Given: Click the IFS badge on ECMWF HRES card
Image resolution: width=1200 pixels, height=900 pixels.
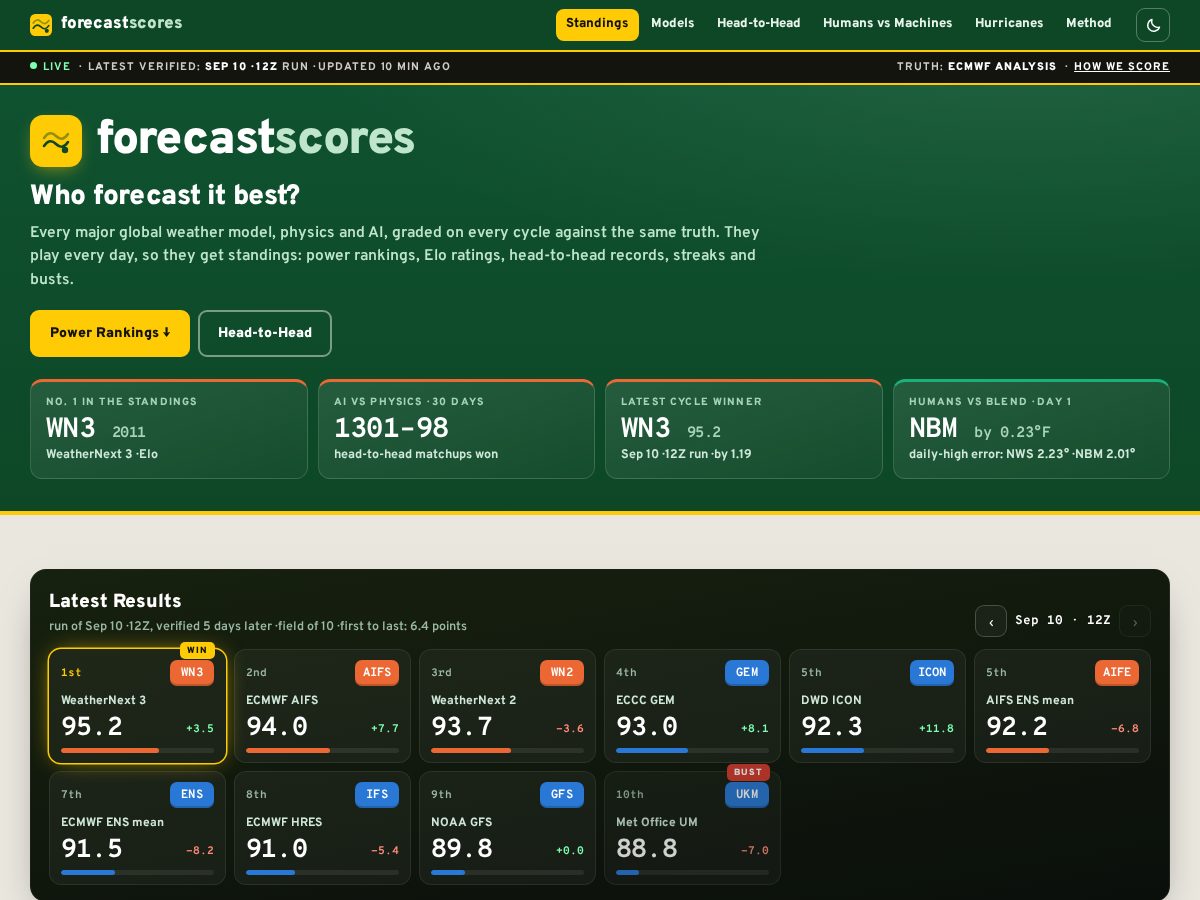Looking at the screenshot, I should coord(377,795).
